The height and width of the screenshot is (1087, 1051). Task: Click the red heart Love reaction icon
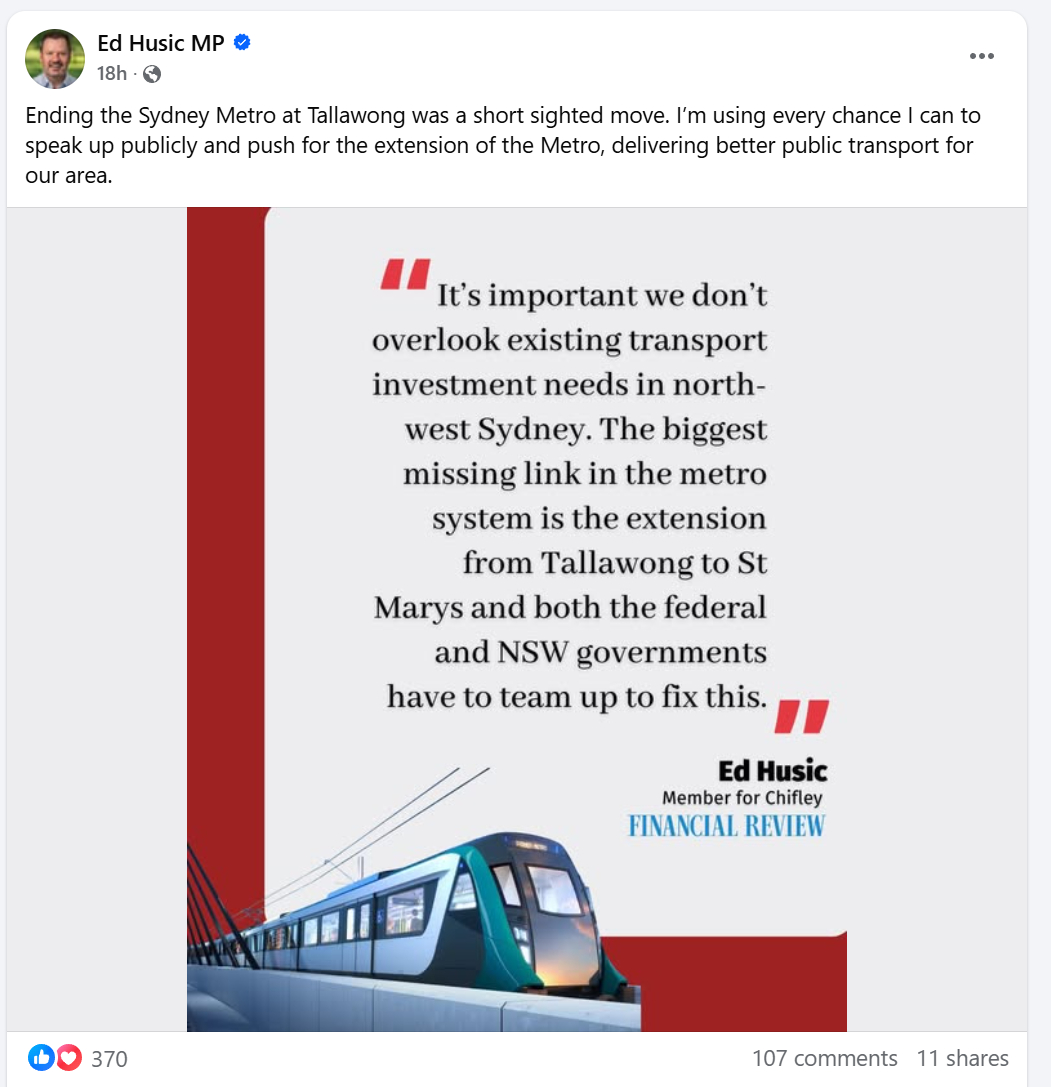[69, 1058]
